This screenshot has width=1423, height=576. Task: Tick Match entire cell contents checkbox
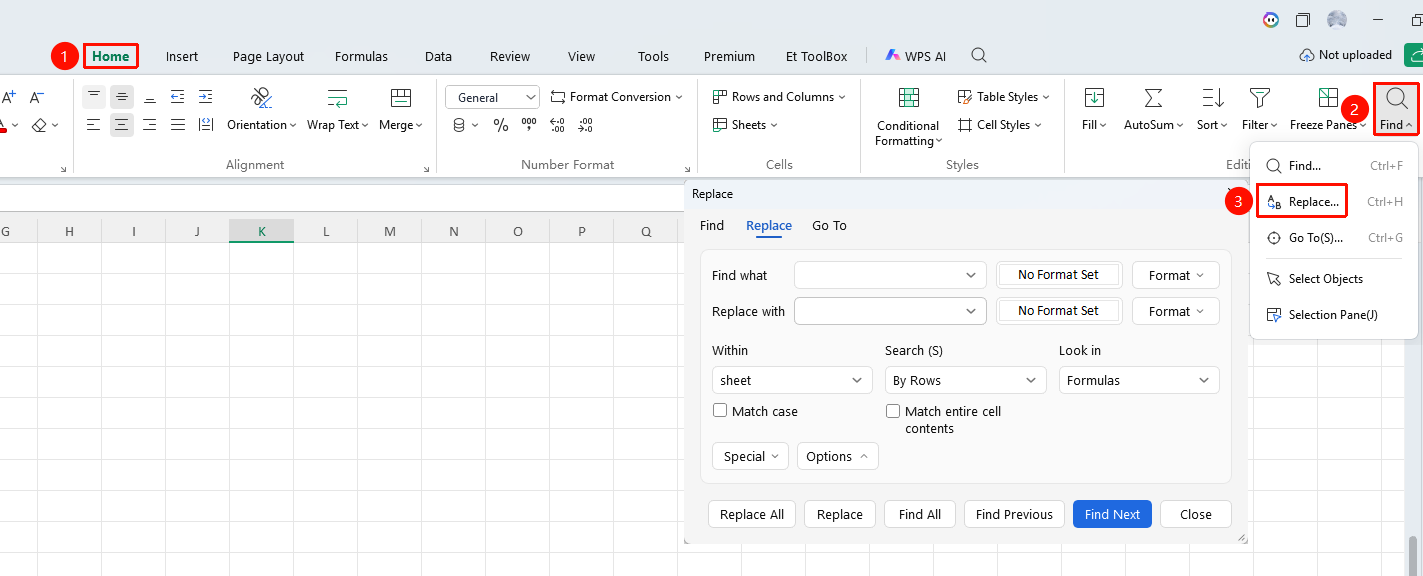(x=893, y=411)
